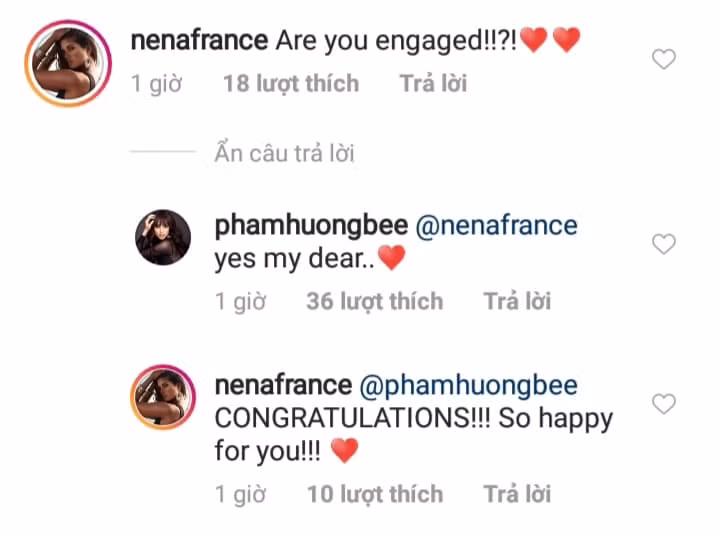The width and height of the screenshot is (718, 538).
Task: Like the "CONGRATULATIONS" reply with the heart icon
Action: 663,404
